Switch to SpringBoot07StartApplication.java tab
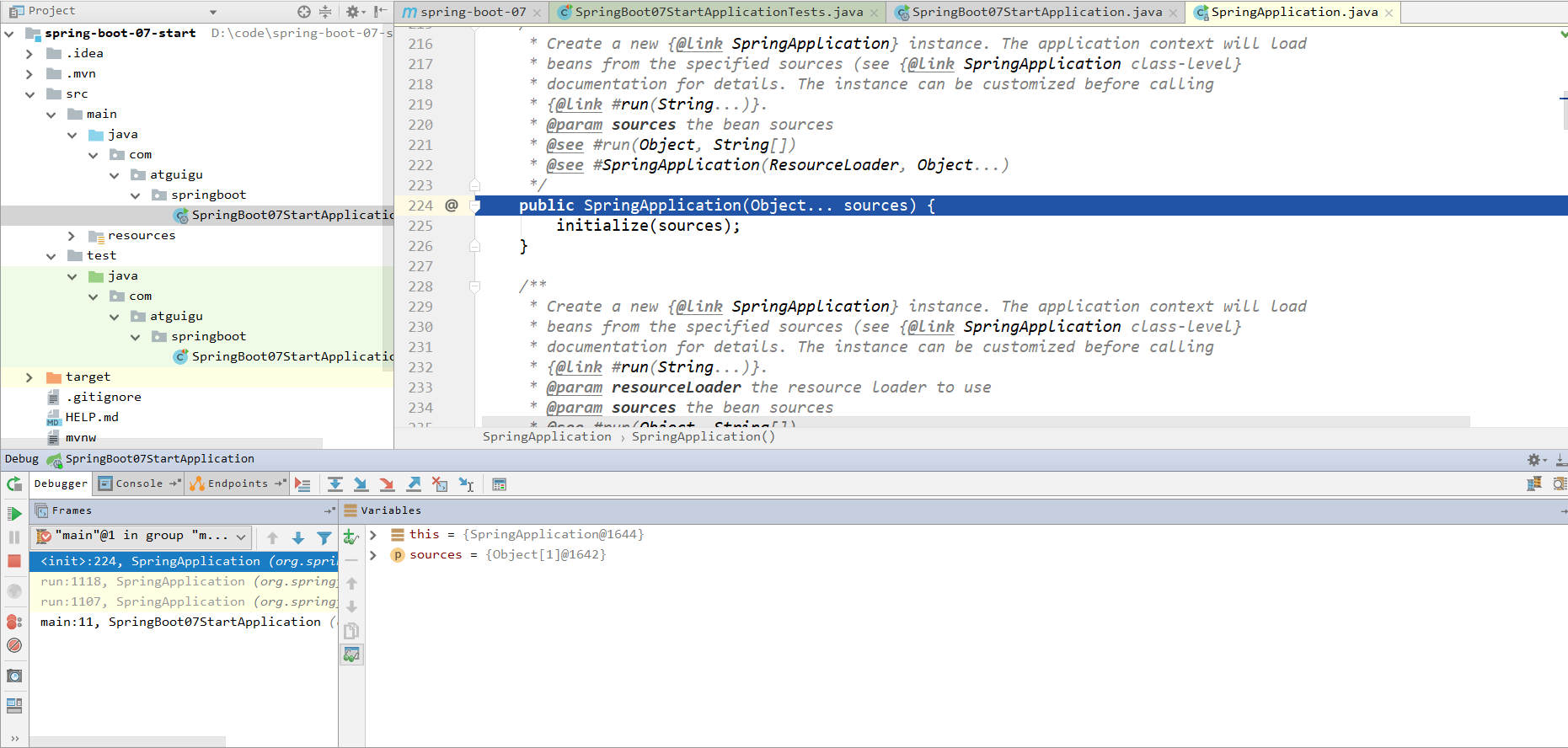 pyautogui.click(x=1036, y=12)
